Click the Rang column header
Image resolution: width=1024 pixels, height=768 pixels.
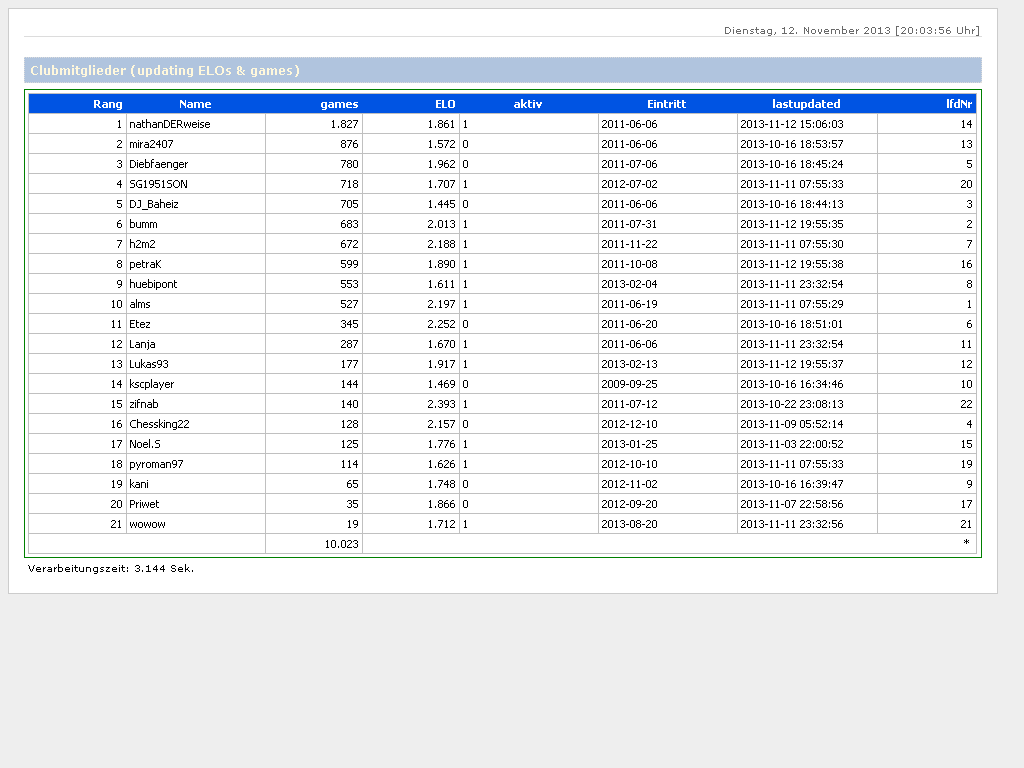pos(107,104)
